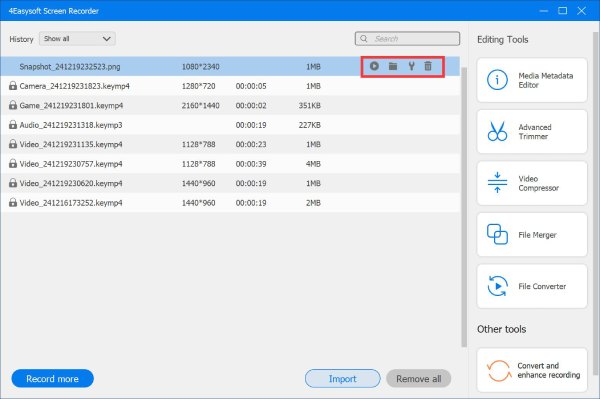Open folder of the selected Snapshot file
This screenshot has width=600, height=399.
[x=393, y=66]
